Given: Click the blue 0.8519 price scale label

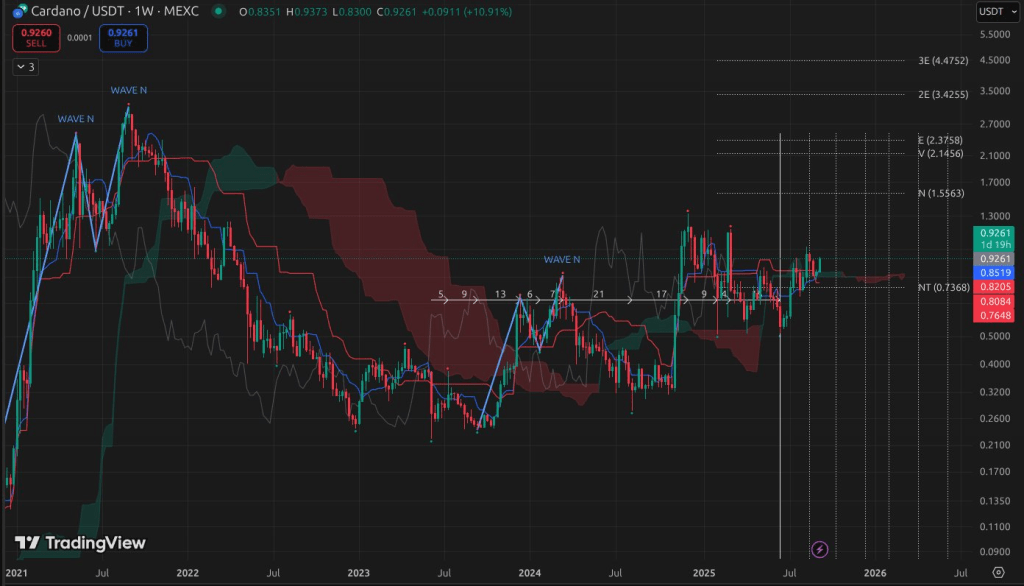Looking at the screenshot, I should [x=995, y=271].
